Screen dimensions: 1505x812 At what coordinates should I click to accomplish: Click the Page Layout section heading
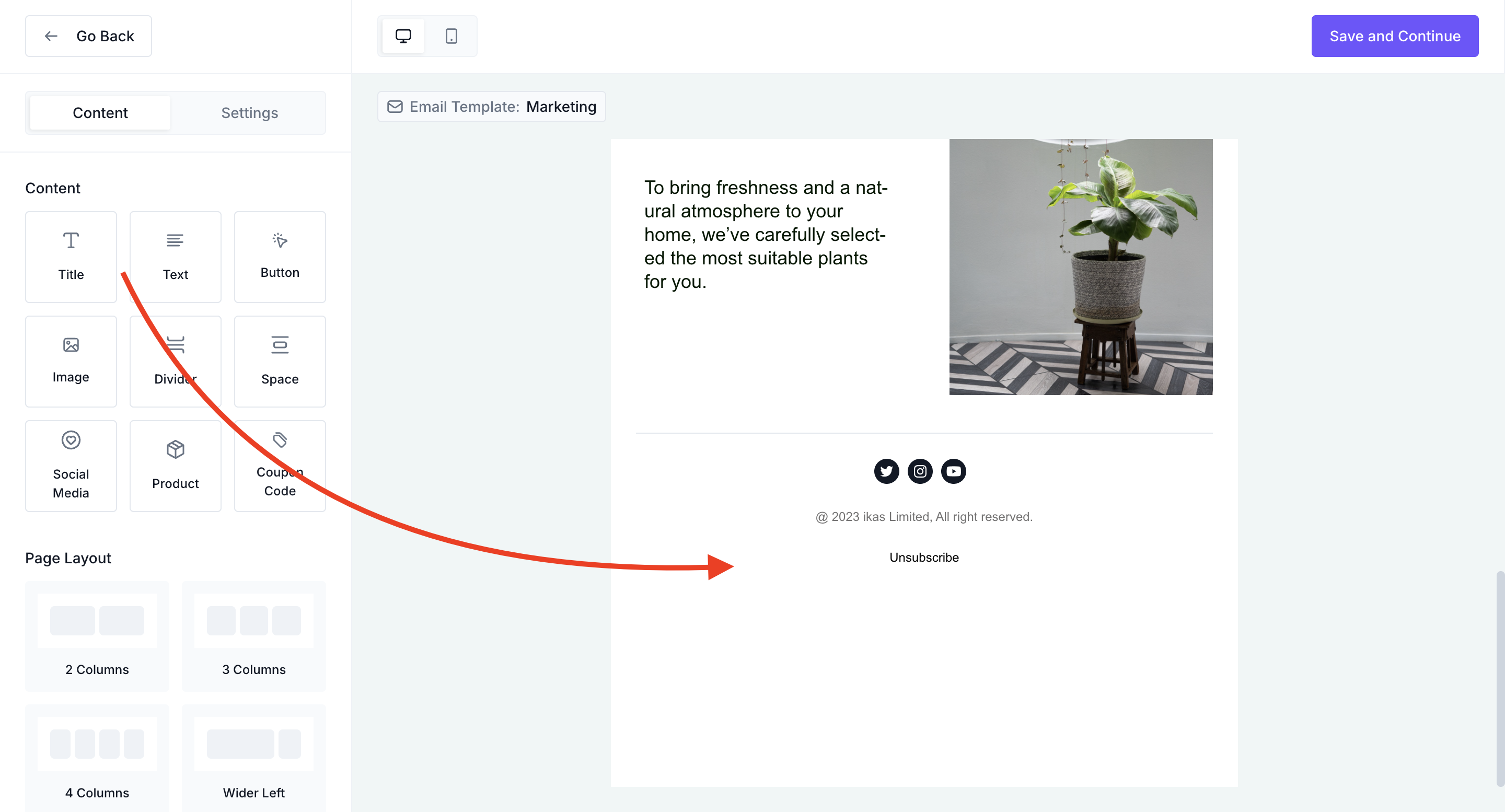click(68, 558)
